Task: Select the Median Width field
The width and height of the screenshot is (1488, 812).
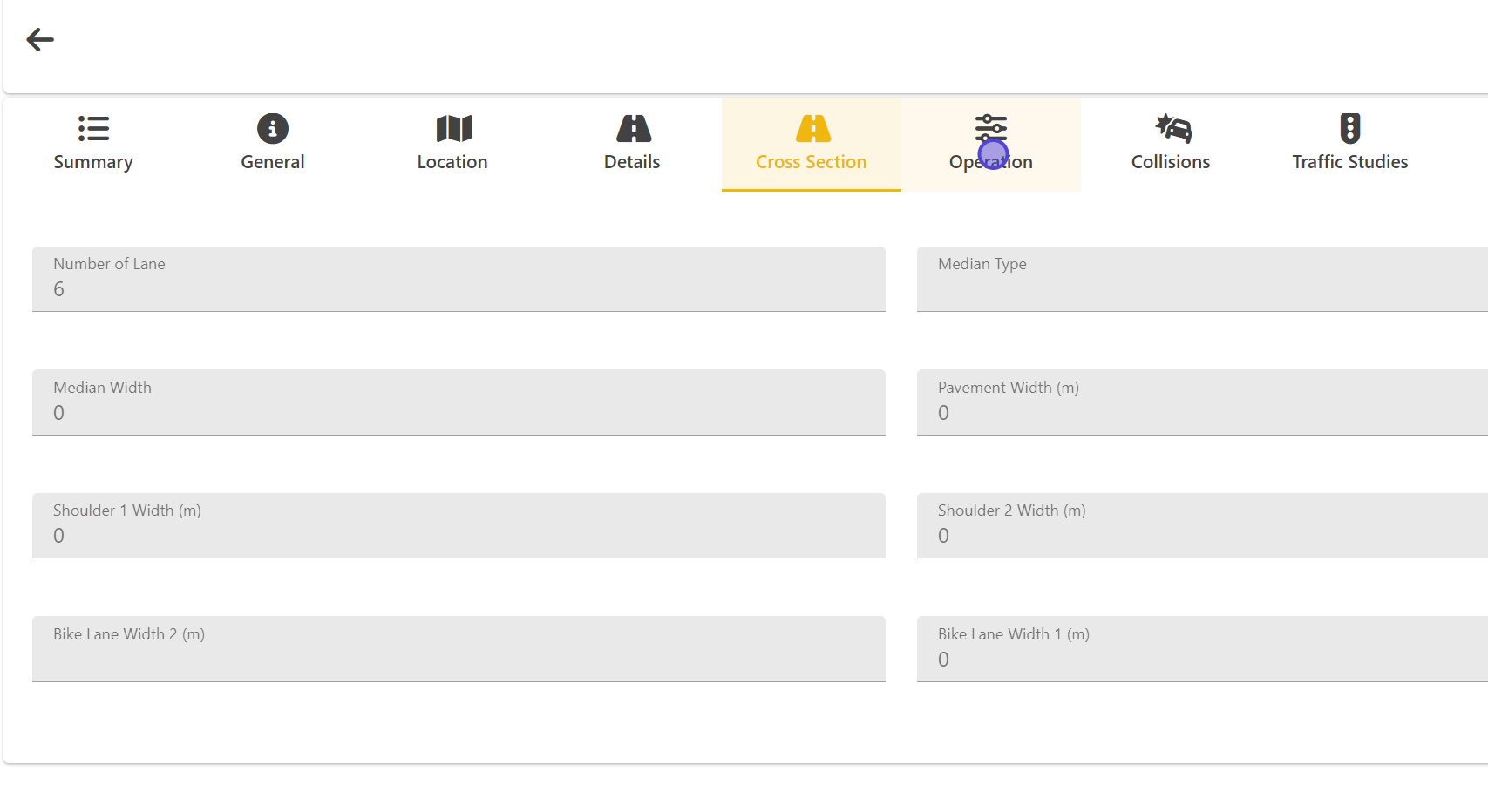Action: pyautogui.click(x=459, y=403)
